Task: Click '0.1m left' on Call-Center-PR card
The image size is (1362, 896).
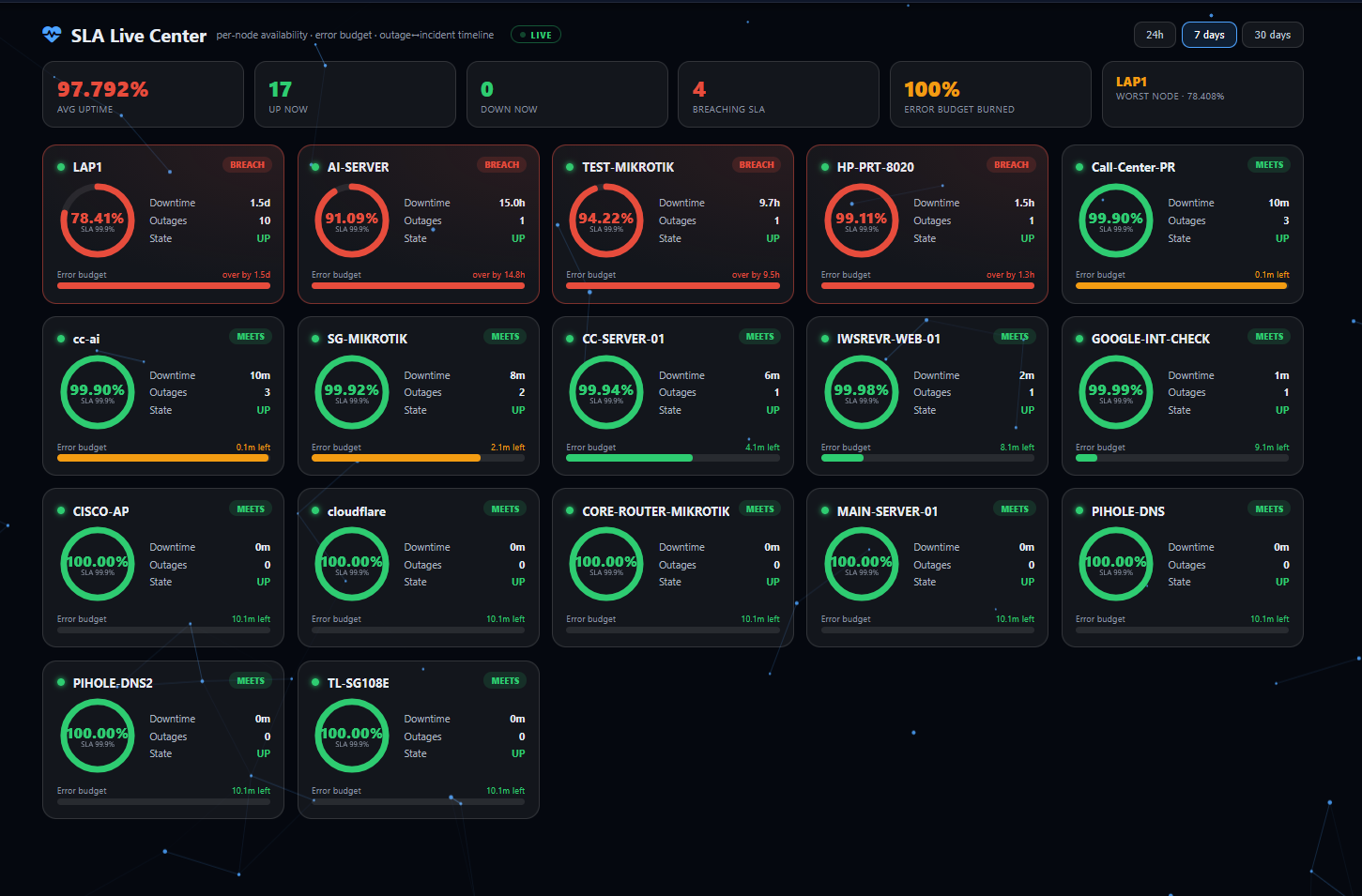Action: tap(1272, 275)
